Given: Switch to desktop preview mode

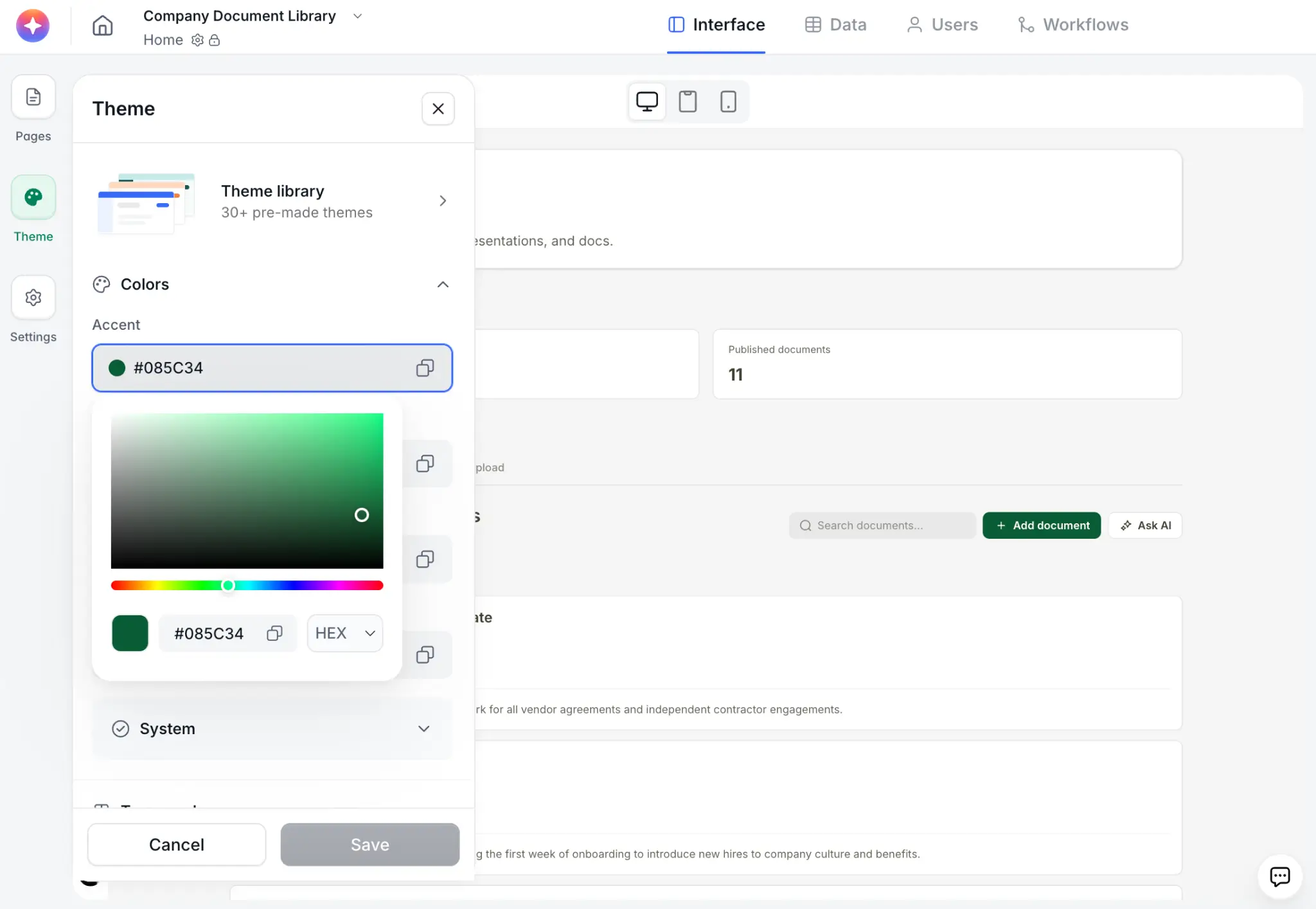Looking at the screenshot, I should (x=646, y=102).
